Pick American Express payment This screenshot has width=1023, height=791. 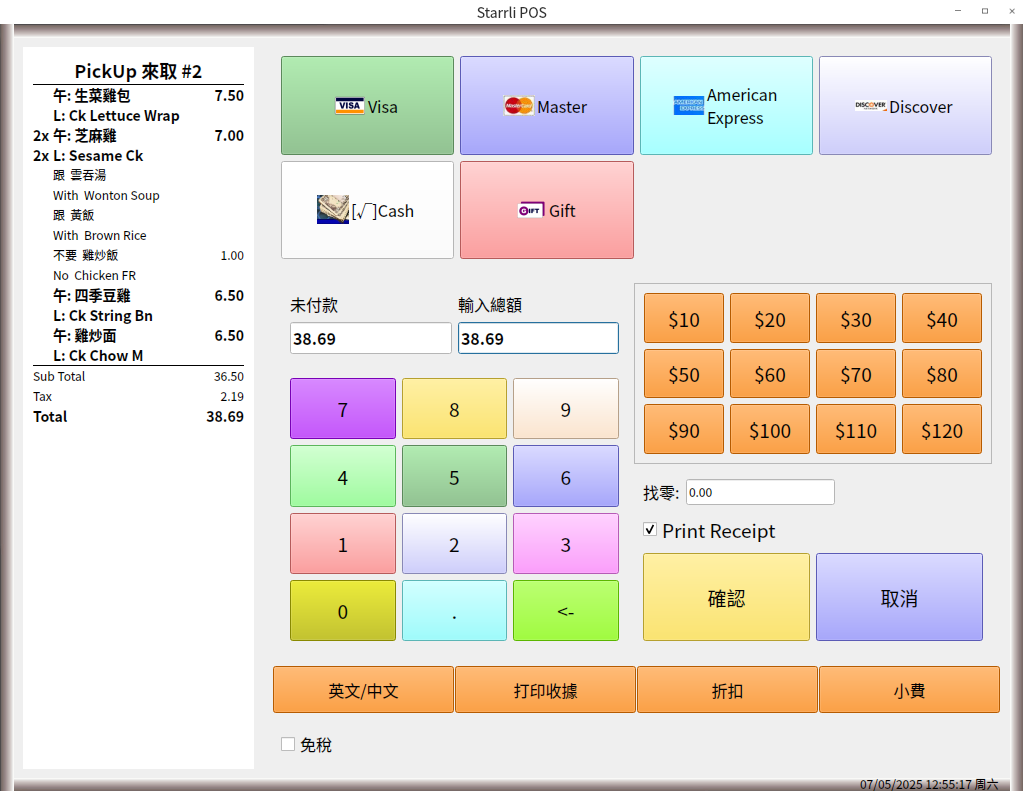click(726, 106)
